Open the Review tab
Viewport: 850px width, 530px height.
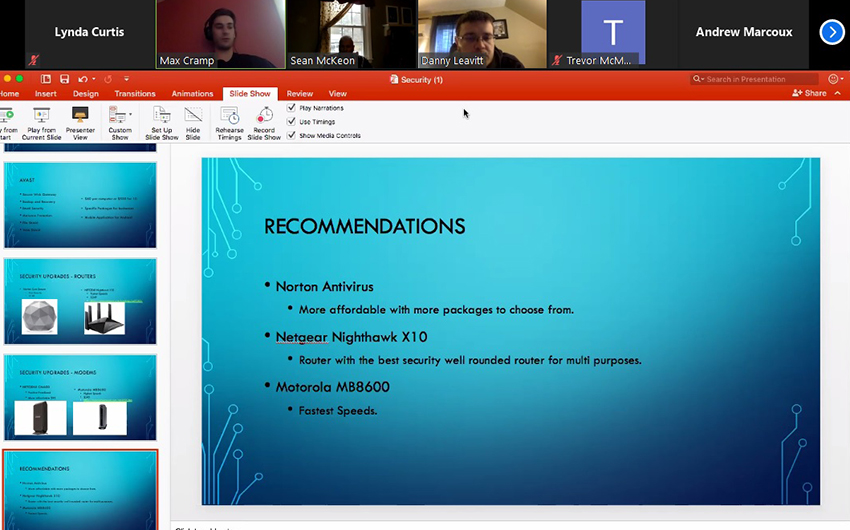(x=300, y=94)
